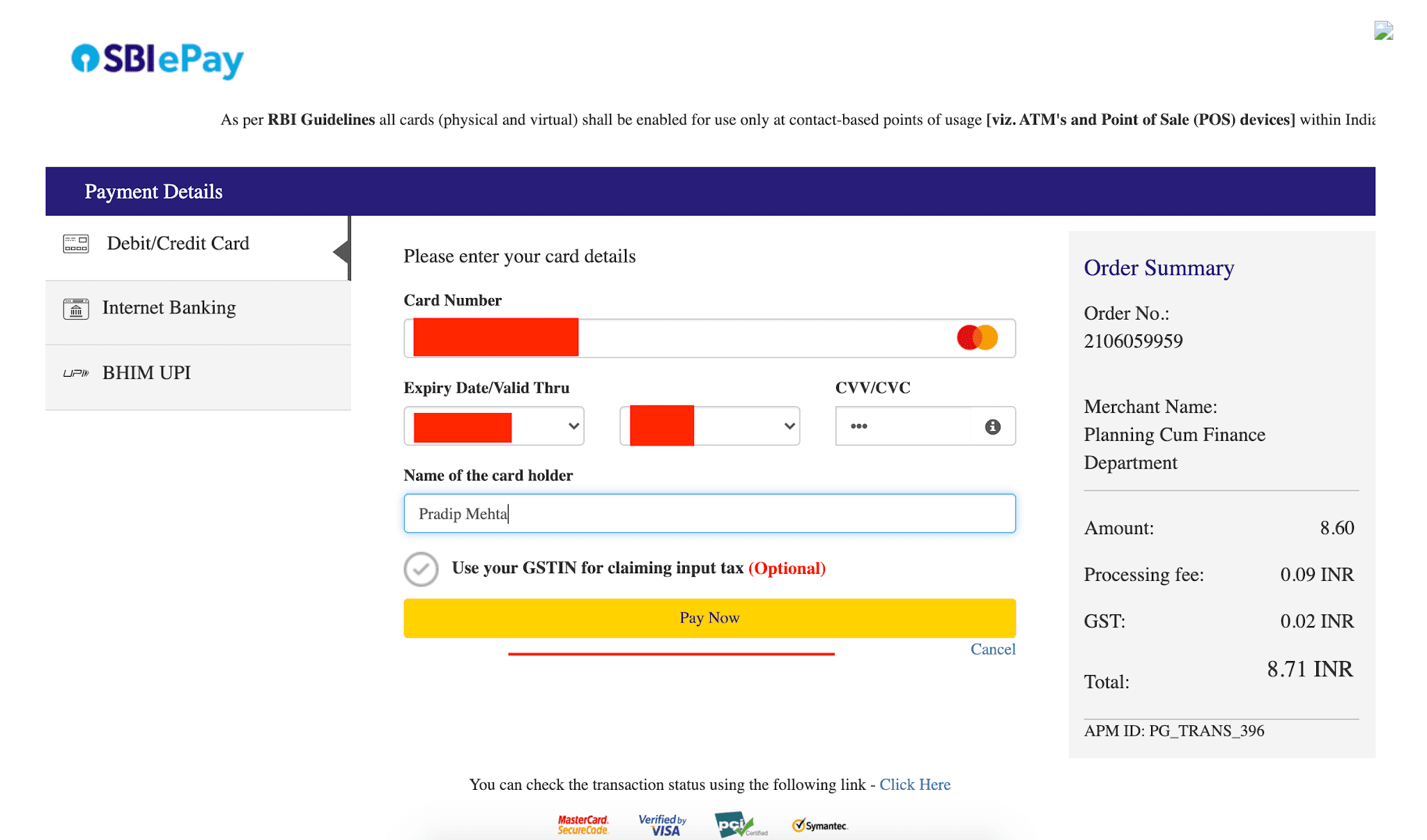
Task: Click the broken image icon at top right
Action: coord(1383,31)
